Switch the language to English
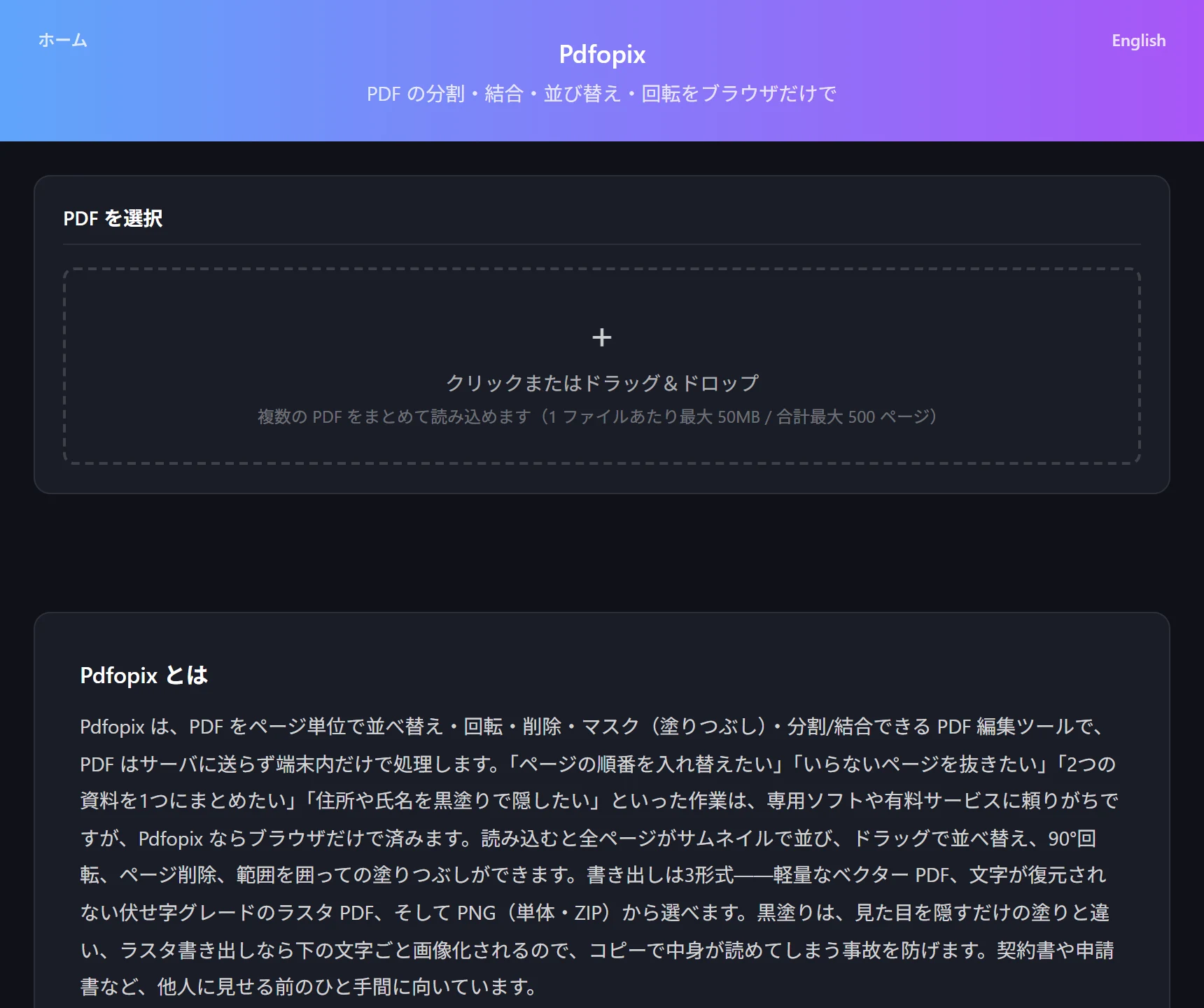The width and height of the screenshot is (1204, 1008). point(1138,41)
